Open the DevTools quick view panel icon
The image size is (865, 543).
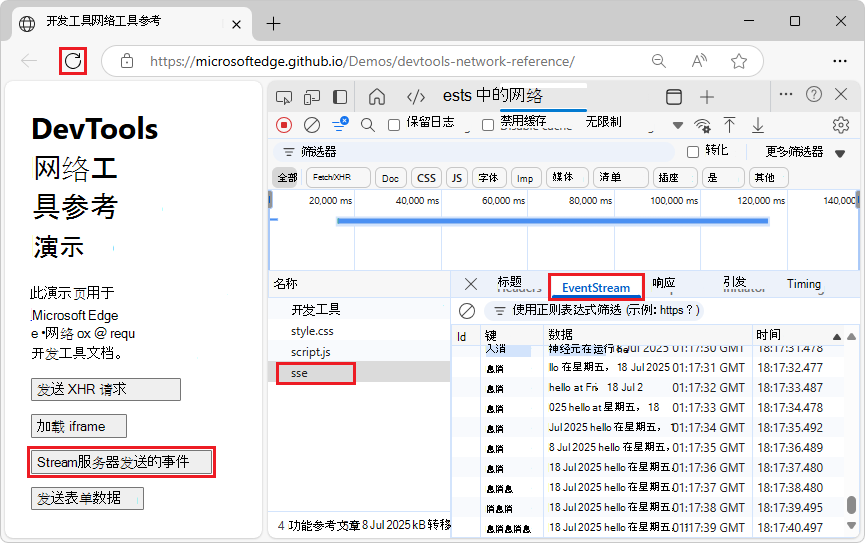tap(674, 97)
